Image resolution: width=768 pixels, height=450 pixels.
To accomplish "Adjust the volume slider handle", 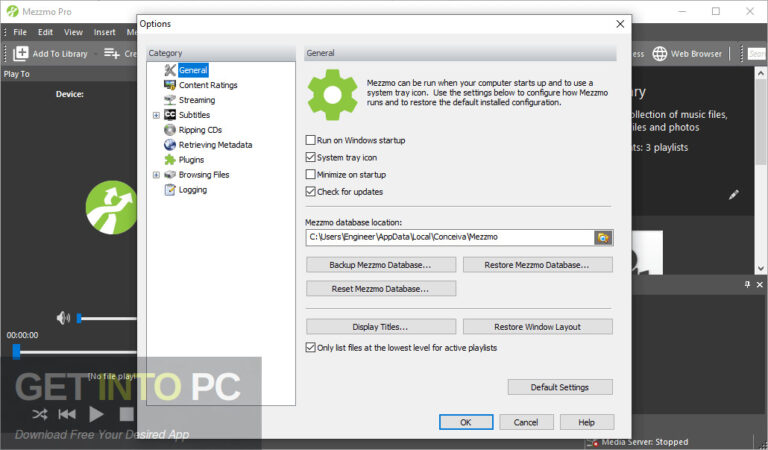I will [x=79, y=318].
